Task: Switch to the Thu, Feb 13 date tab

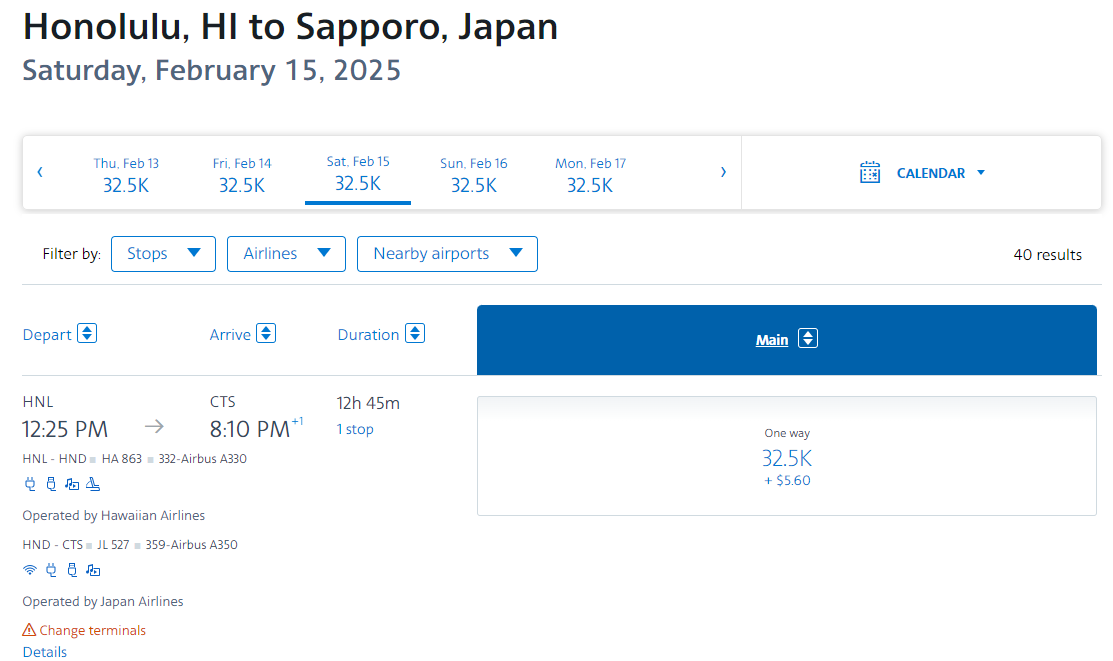Action: (126, 173)
